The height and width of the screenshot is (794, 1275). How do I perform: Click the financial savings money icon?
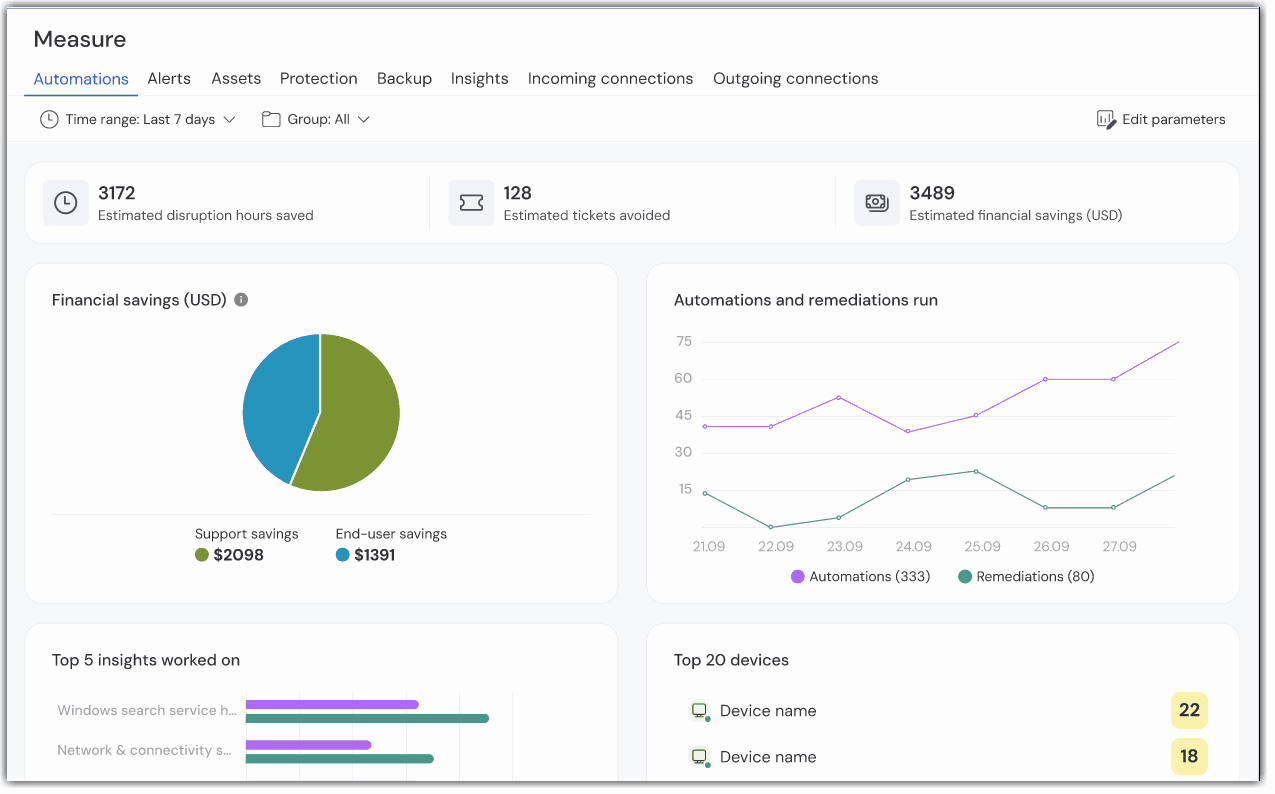click(877, 203)
